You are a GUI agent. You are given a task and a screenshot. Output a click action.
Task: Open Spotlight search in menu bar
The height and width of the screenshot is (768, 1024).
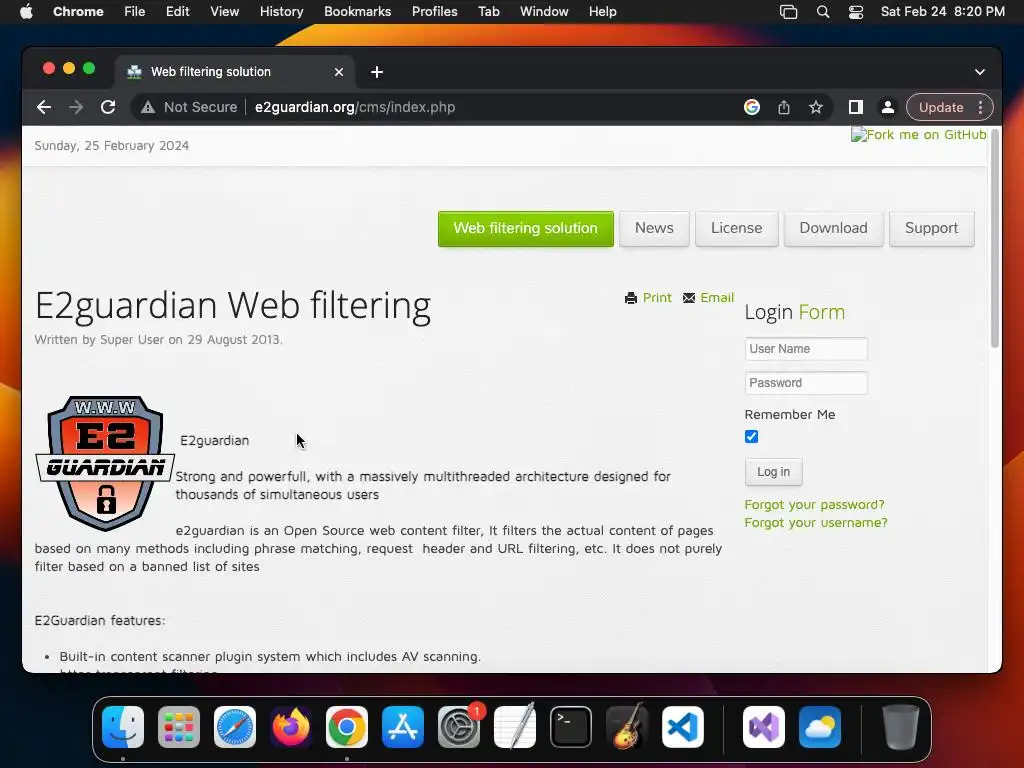pos(823,12)
